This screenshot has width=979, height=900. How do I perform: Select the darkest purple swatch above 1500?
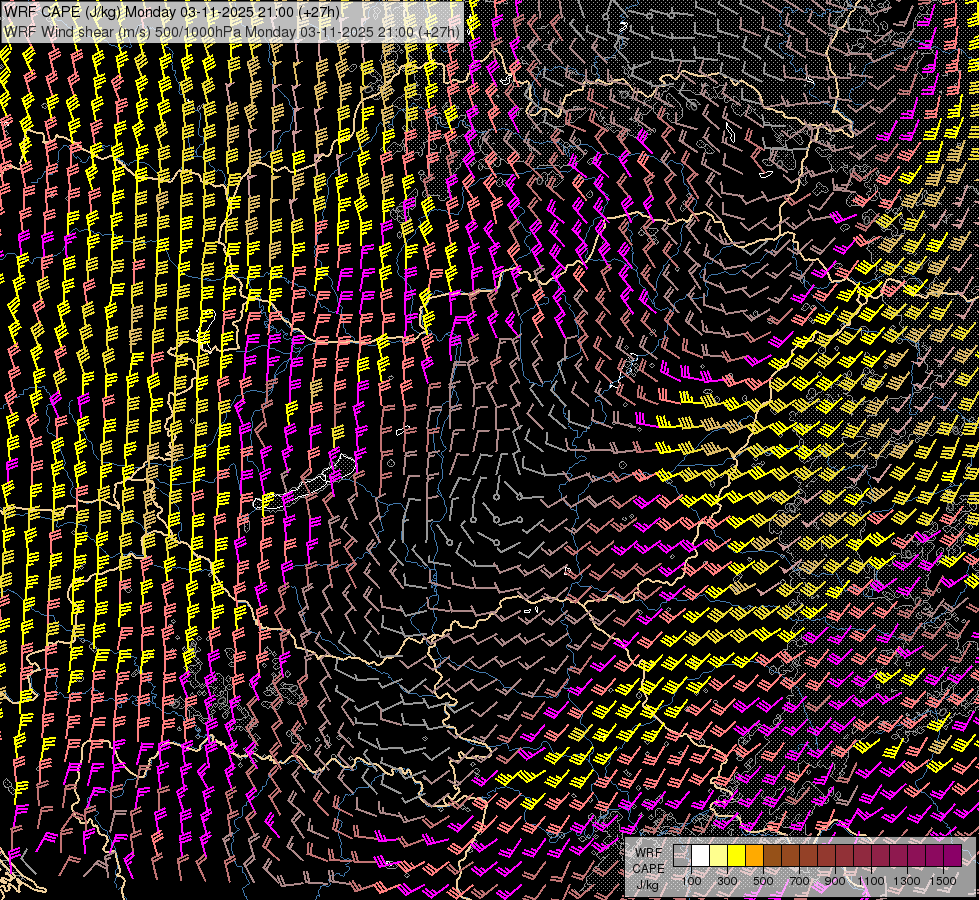click(952, 855)
